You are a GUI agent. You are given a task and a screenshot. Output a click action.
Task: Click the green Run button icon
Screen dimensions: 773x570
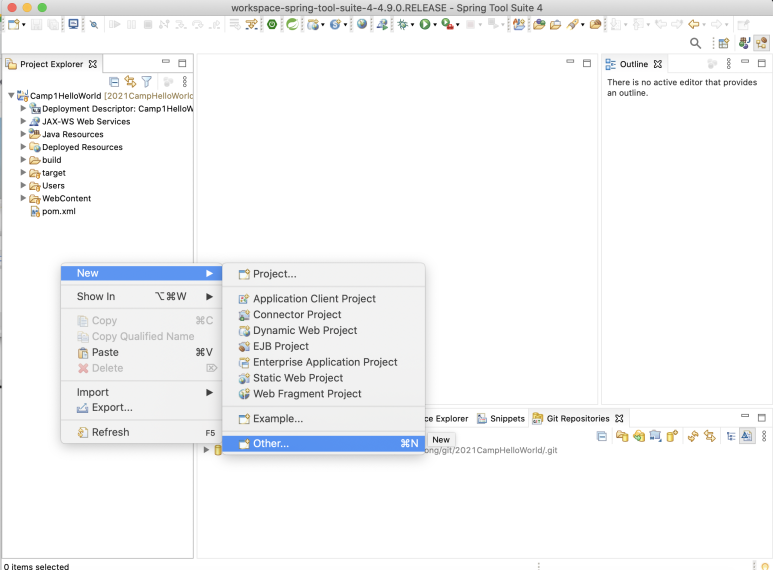click(424, 24)
